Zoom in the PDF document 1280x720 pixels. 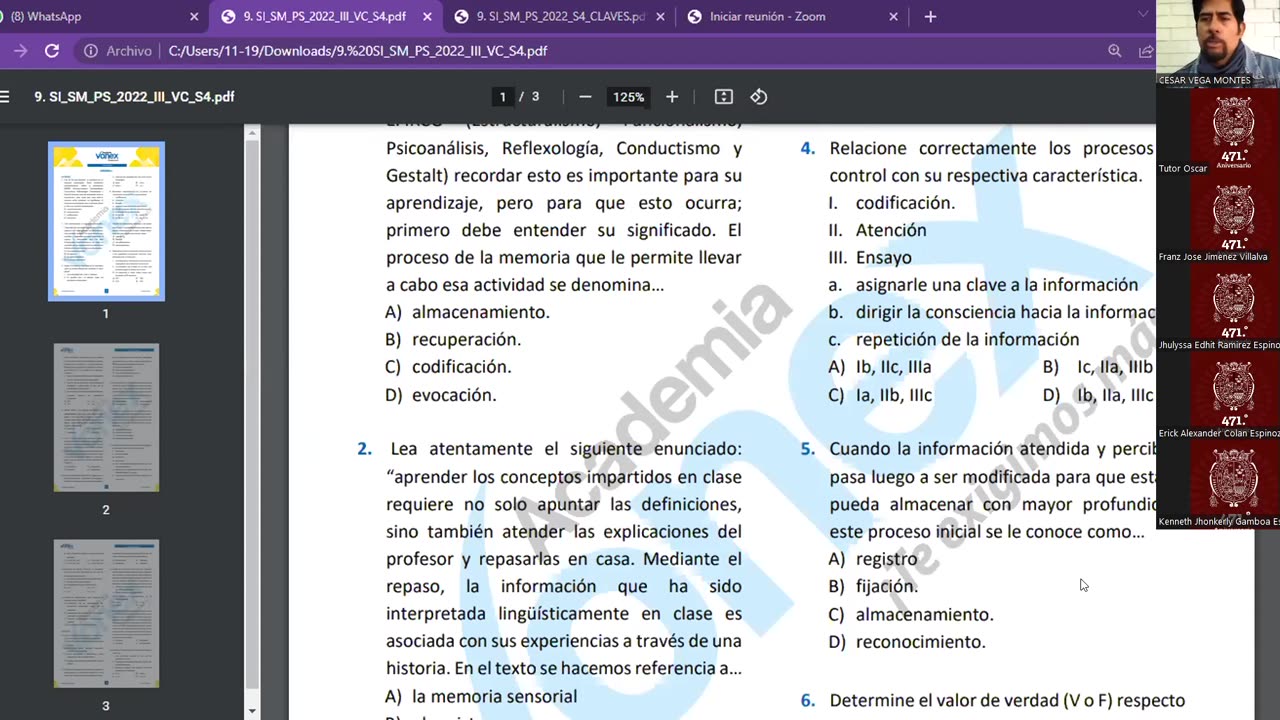pos(672,97)
